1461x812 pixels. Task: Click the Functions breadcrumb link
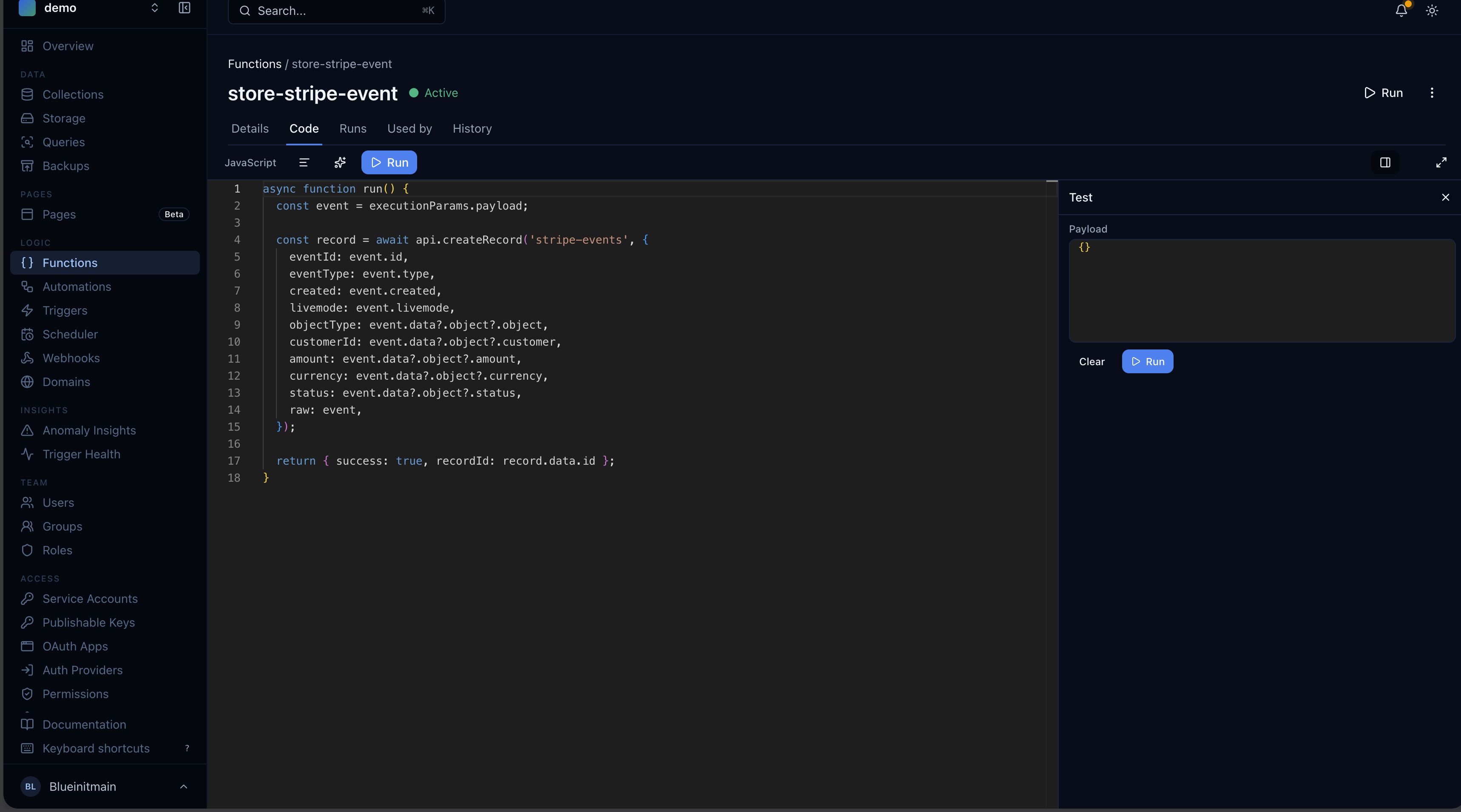tap(254, 64)
